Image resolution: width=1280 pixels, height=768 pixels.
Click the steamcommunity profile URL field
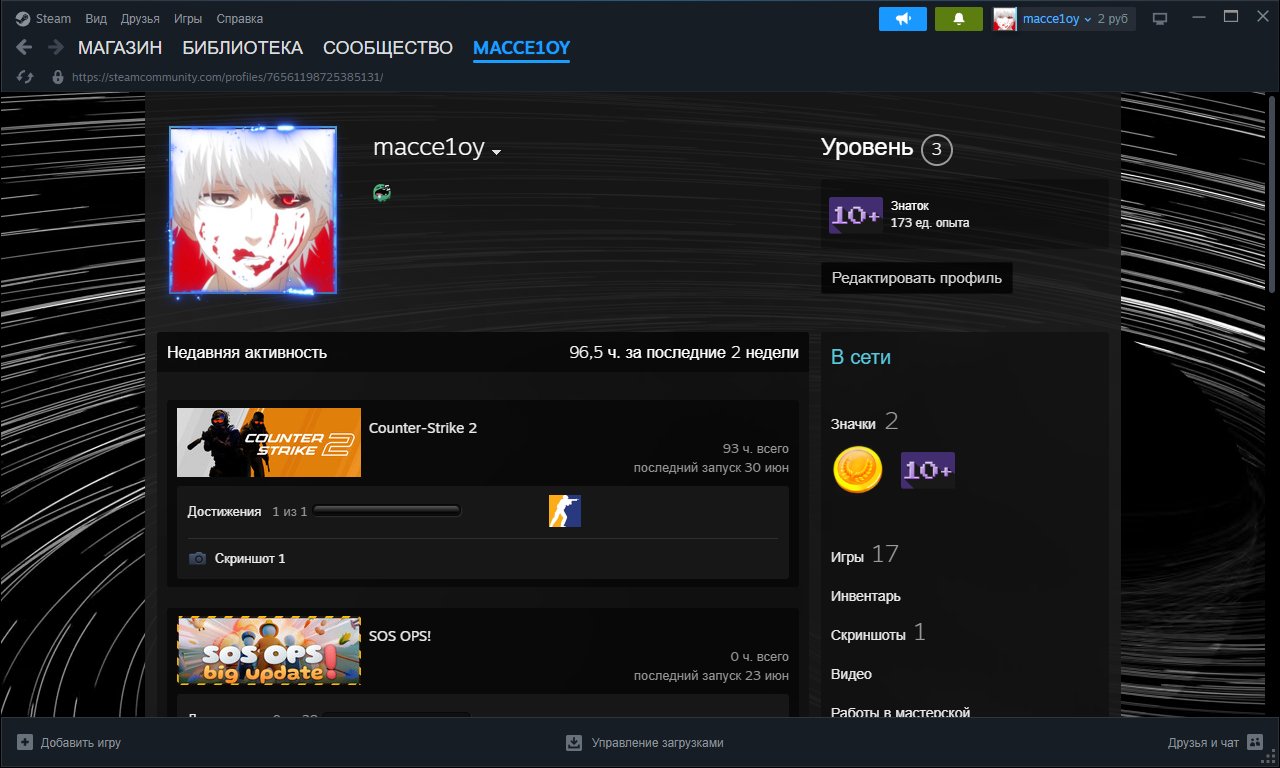click(227, 77)
